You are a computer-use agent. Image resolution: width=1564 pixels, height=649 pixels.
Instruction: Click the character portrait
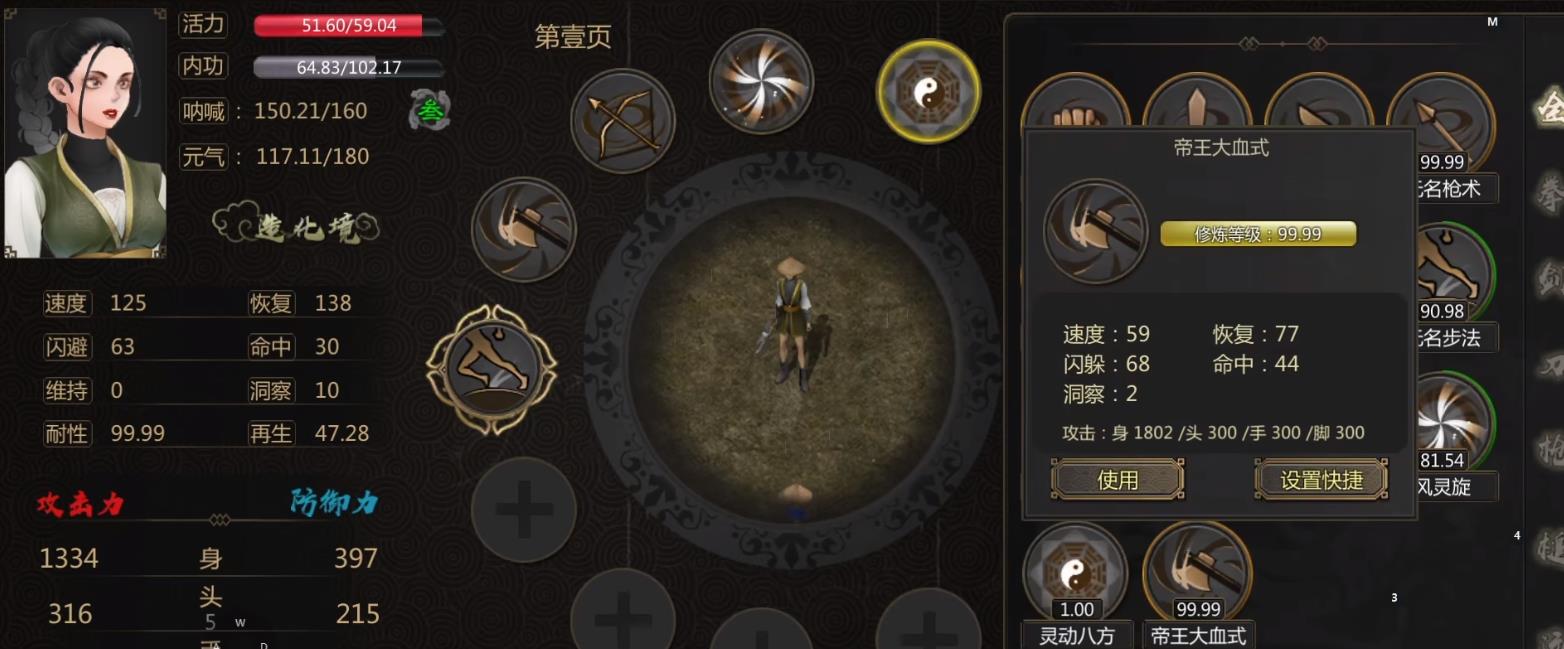(85, 133)
